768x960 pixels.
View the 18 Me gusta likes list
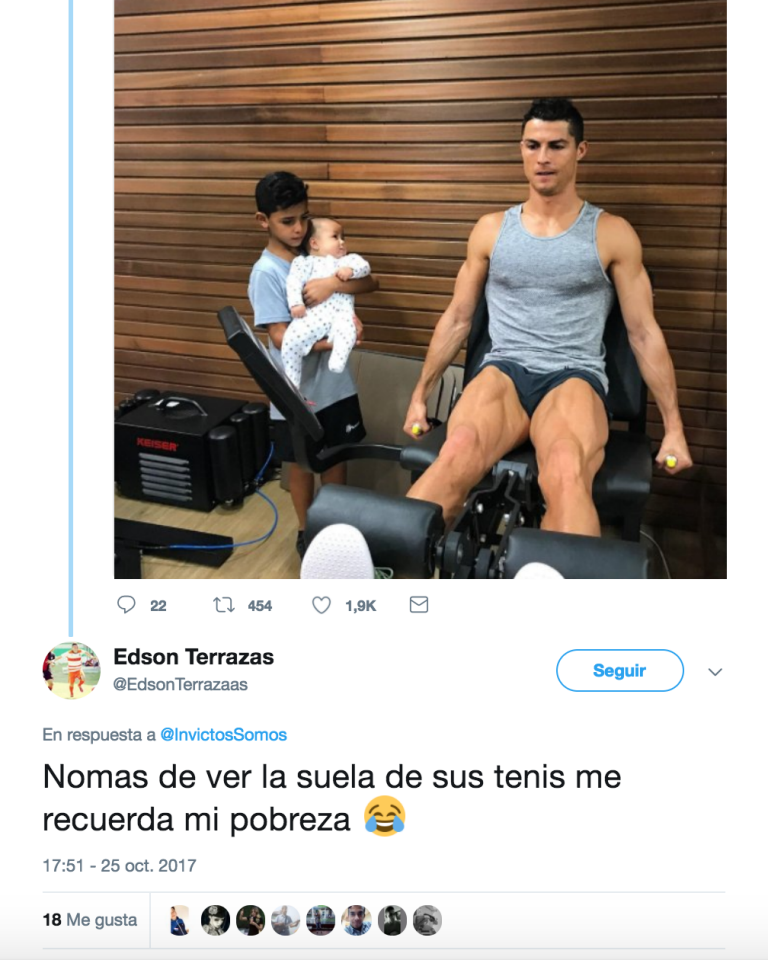tap(90, 920)
